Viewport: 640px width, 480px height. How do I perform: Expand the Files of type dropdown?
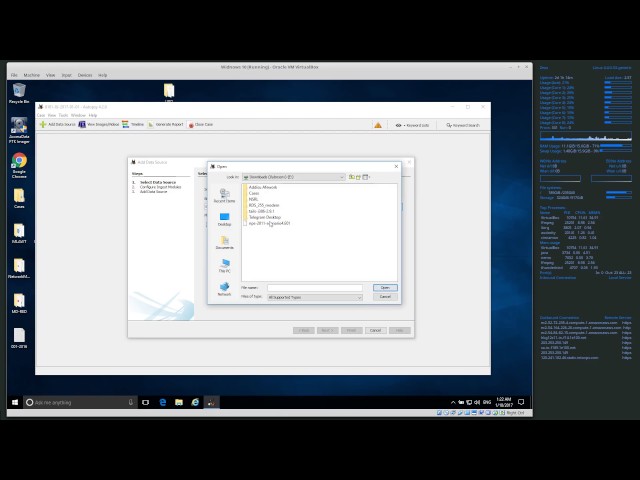[x=359, y=298]
